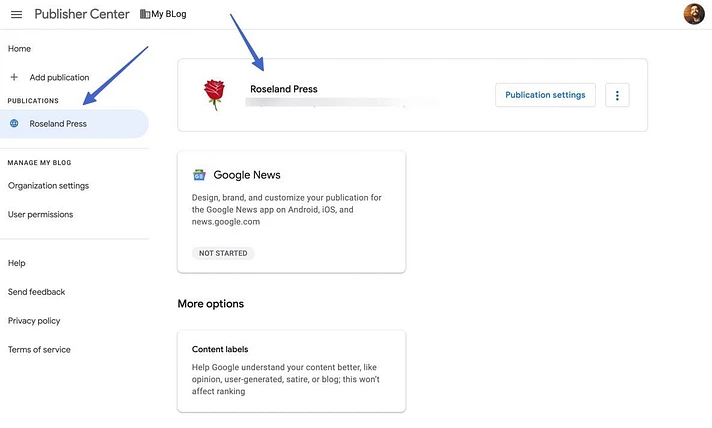Click the NOT STARTED status chip
Screen dimensions: 712x428
(x=223, y=253)
